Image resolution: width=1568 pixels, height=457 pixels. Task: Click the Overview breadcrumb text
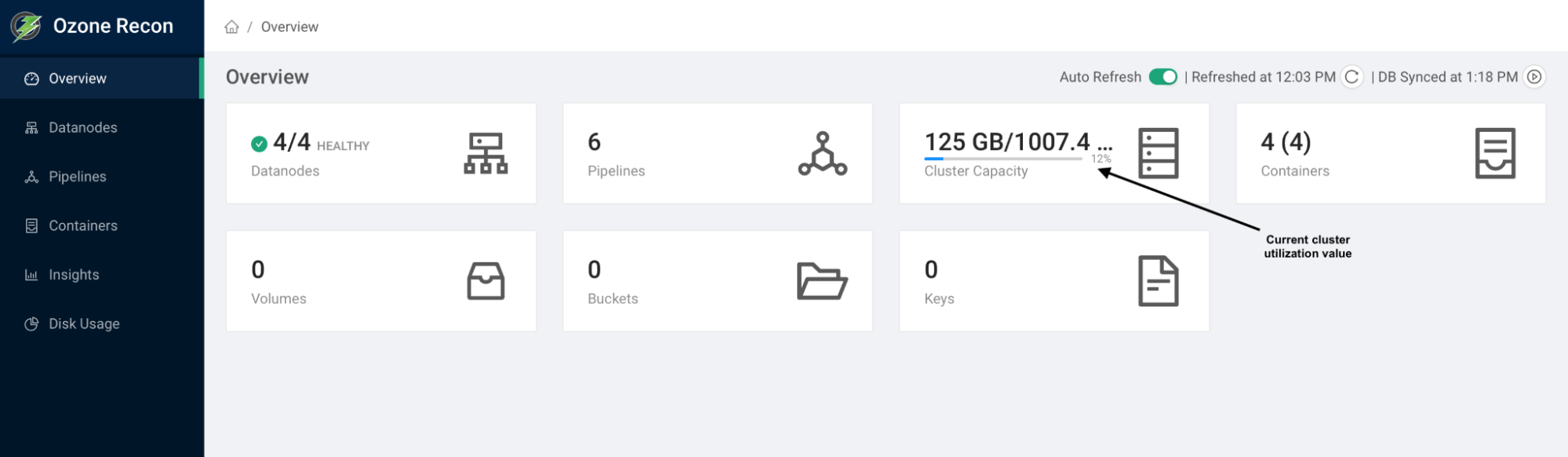(289, 27)
